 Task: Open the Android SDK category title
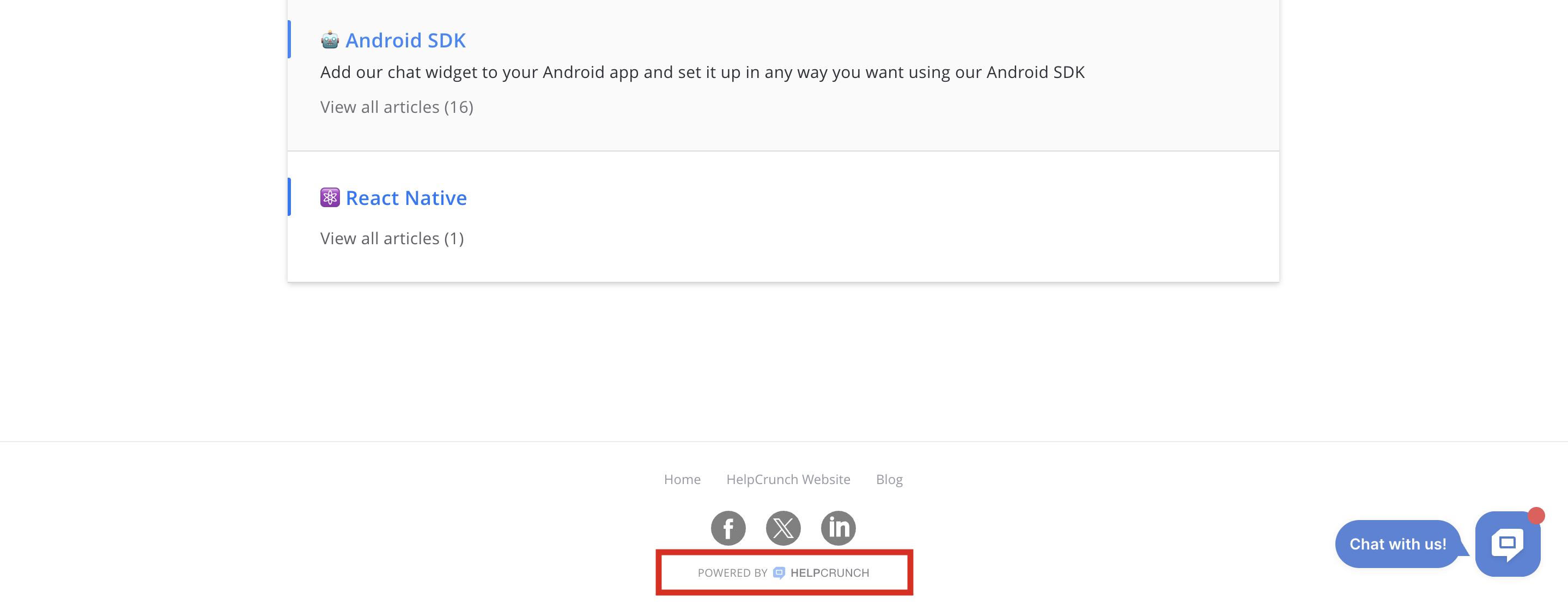pyautogui.click(x=405, y=40)
